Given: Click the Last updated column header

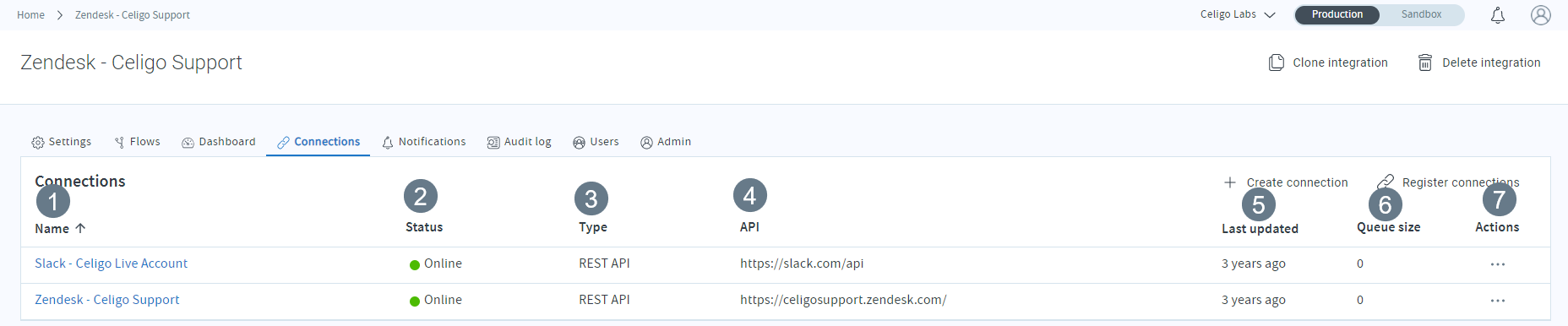Looking at the screenshot, I should click(1260, 229).
